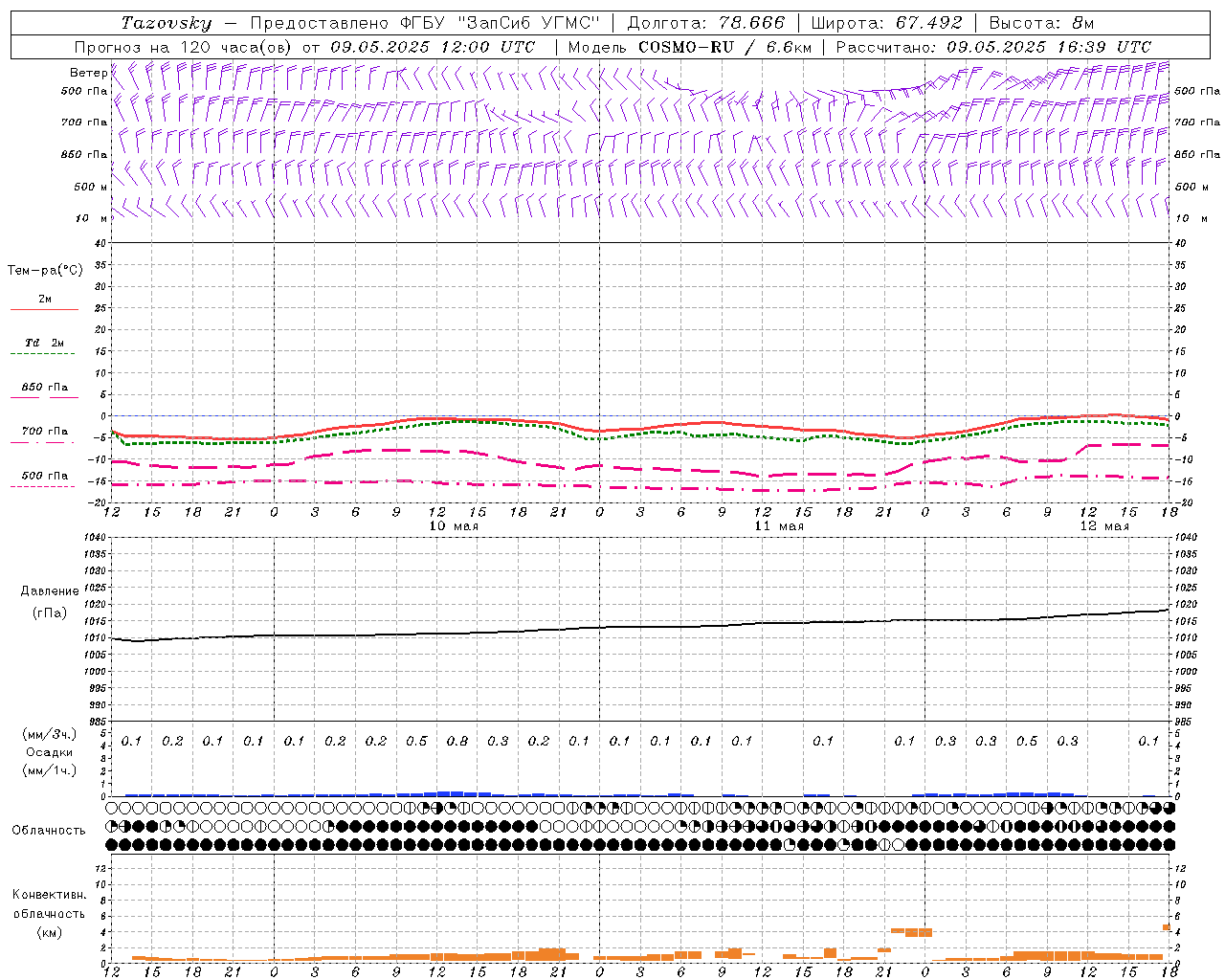Click the station name Tazovsky in header

click(x=166, y=23)
